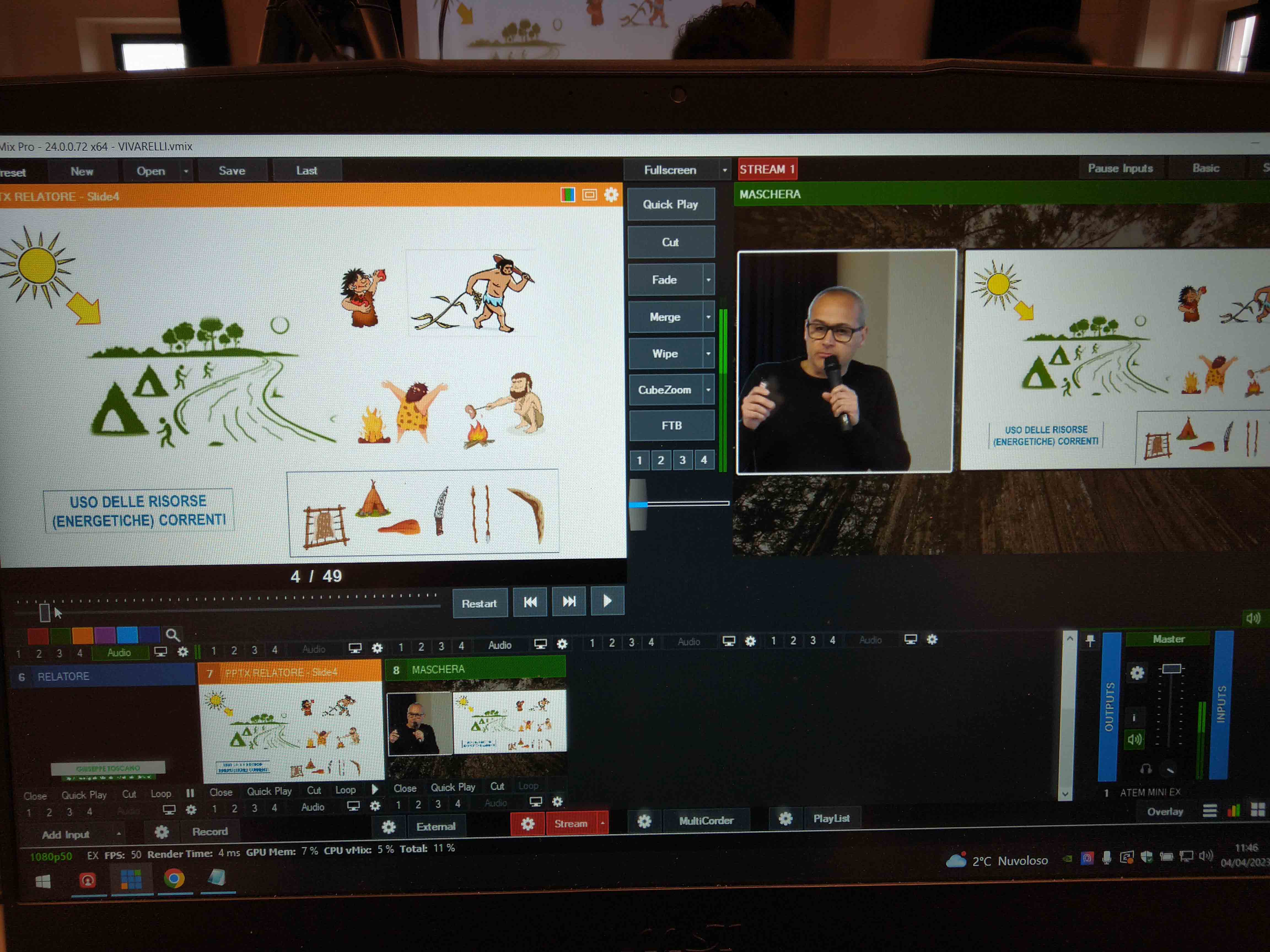The height and width of the screenshot is (952, 1270).
Task: Select MASCHERA input title bar
Action: click(x=475, y=669)
